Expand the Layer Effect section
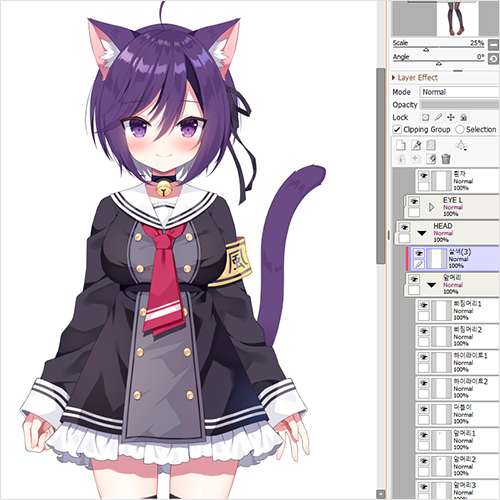This screenshot has height=500, width=500. [394, 78]
